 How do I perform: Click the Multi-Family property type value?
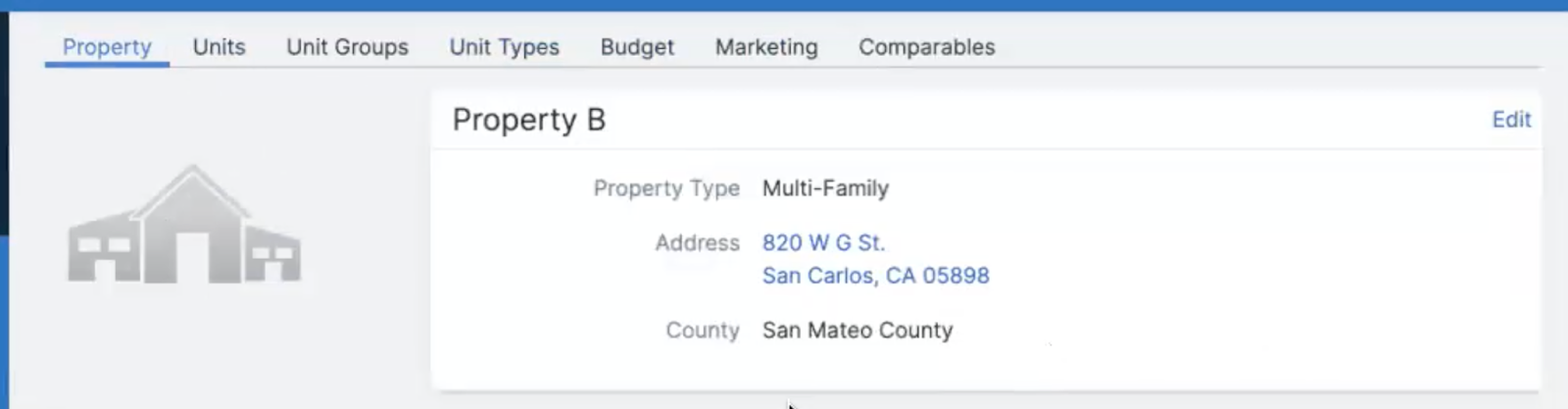pos(825,188)
